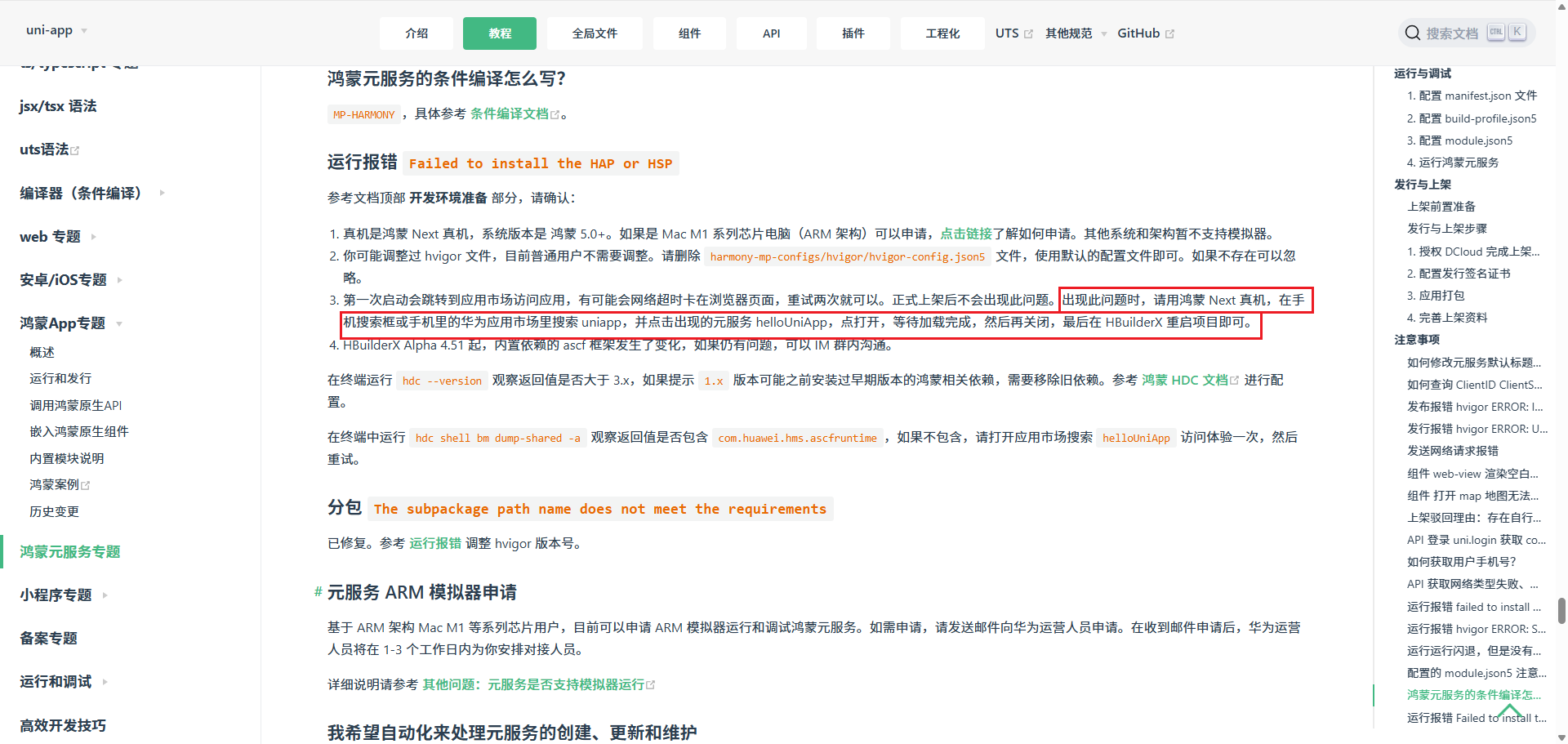
Task: Open 高效开发技巧 in sidebar
Action: pos(63,725)
